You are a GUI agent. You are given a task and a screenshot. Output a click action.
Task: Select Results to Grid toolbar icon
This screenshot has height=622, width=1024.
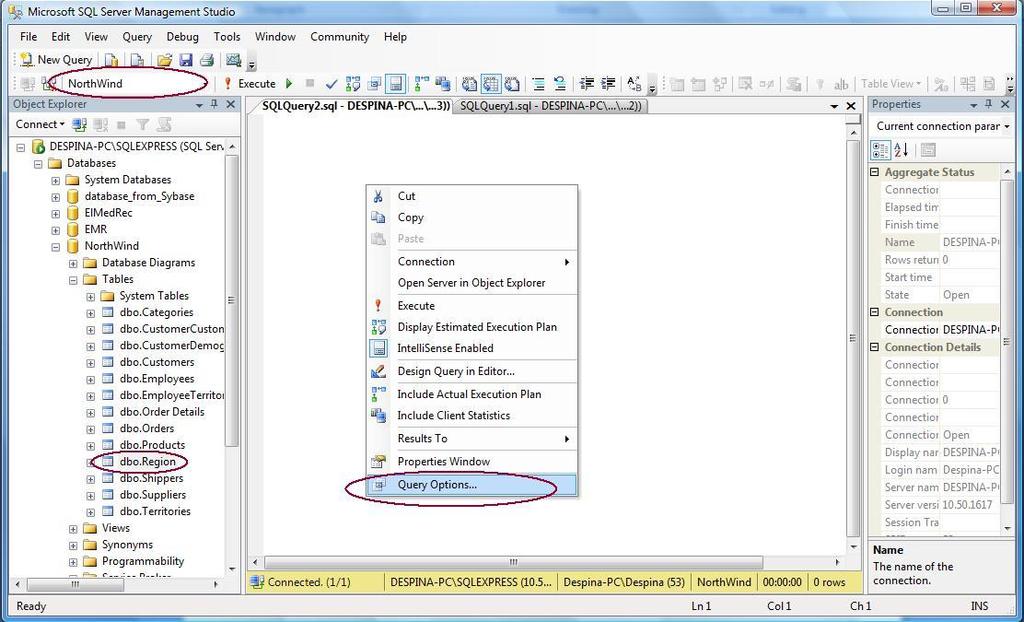(x=491, y=84)
